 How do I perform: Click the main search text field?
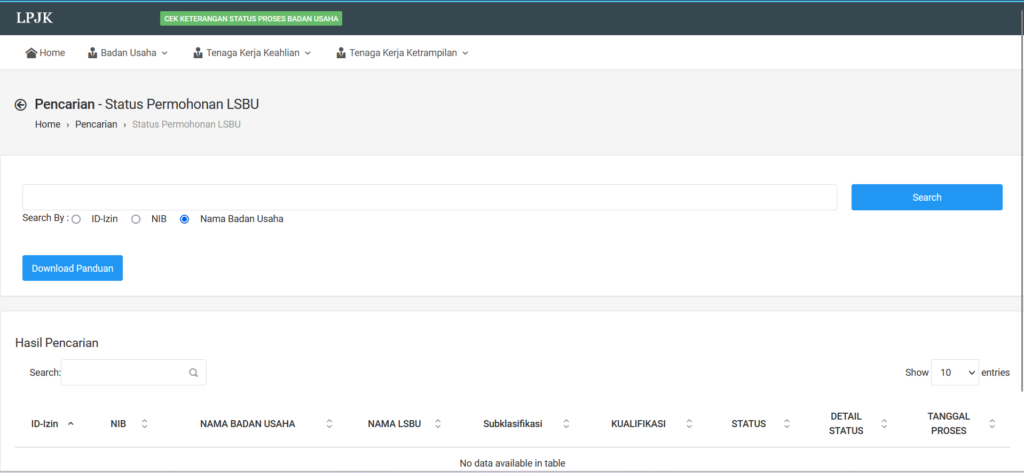pyautogui.click(x=429, y=197)
